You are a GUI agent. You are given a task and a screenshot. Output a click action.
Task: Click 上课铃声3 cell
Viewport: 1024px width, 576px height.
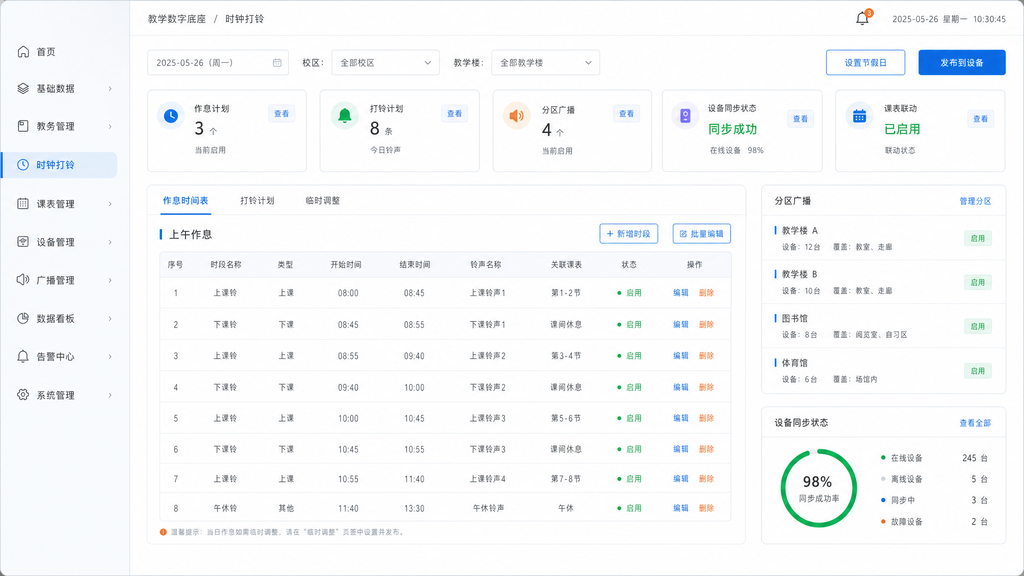point(487,418)
